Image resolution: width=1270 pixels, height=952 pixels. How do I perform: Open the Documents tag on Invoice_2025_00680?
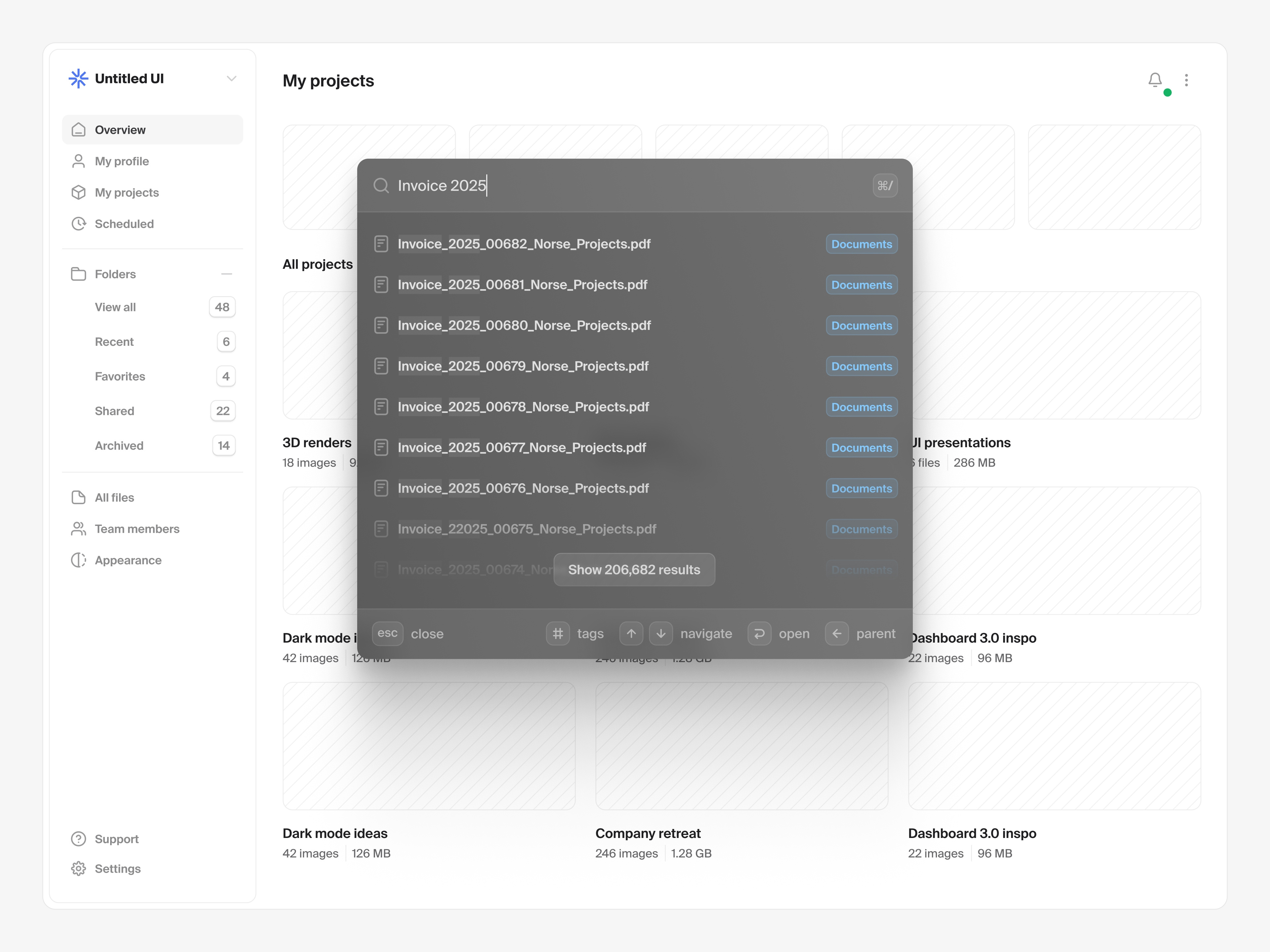coord(861,325)
